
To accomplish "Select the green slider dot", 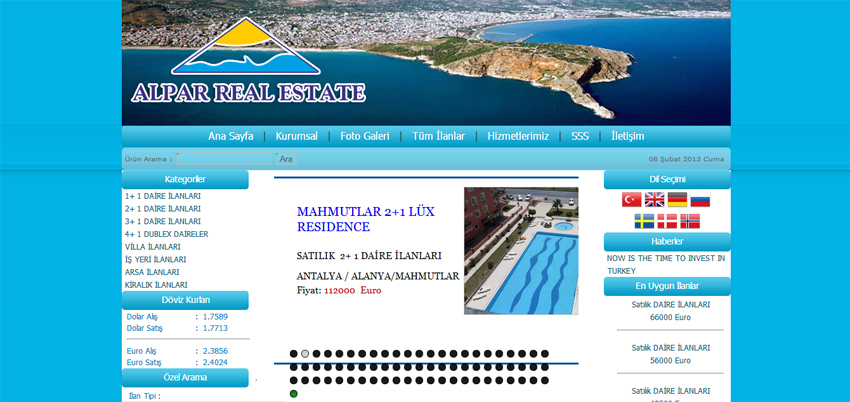I will [293, 394].
